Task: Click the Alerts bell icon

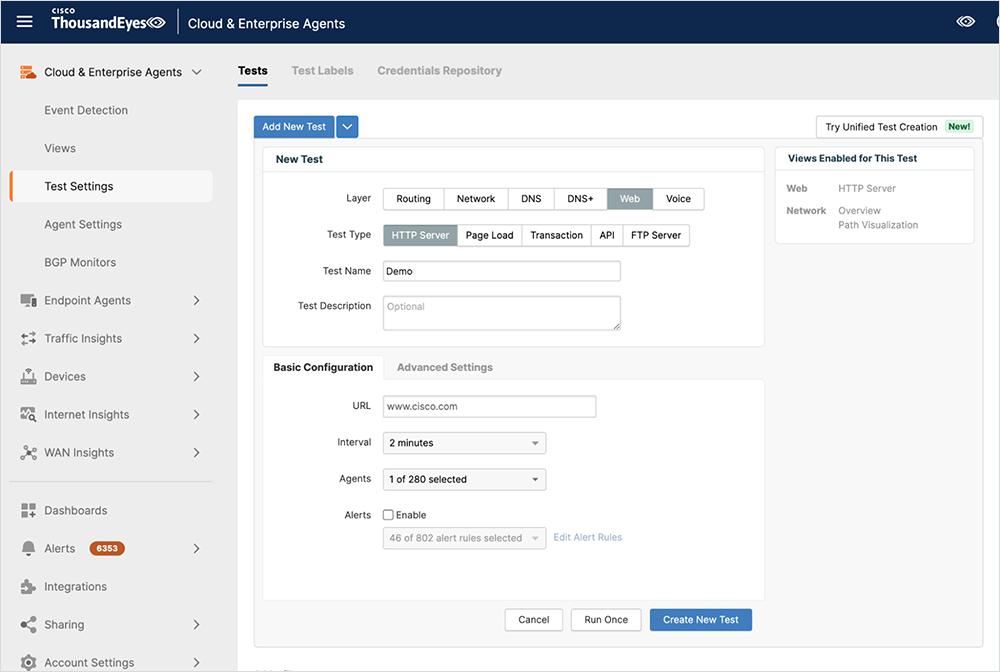Action: [28, 549]
